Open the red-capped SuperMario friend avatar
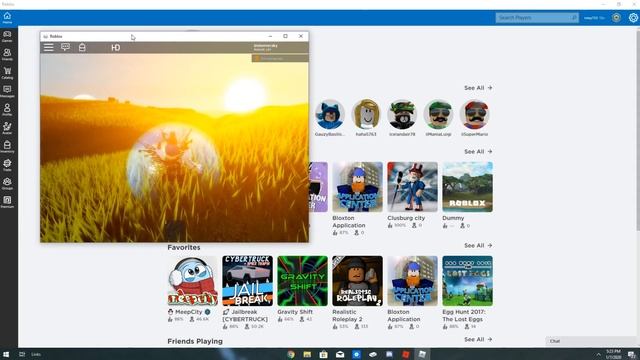 click(474, 114)
